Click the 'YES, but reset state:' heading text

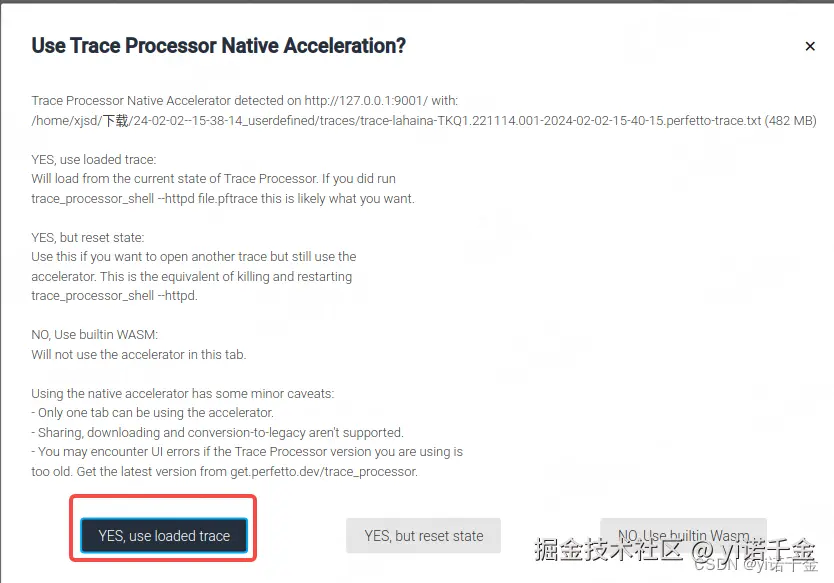88,237
